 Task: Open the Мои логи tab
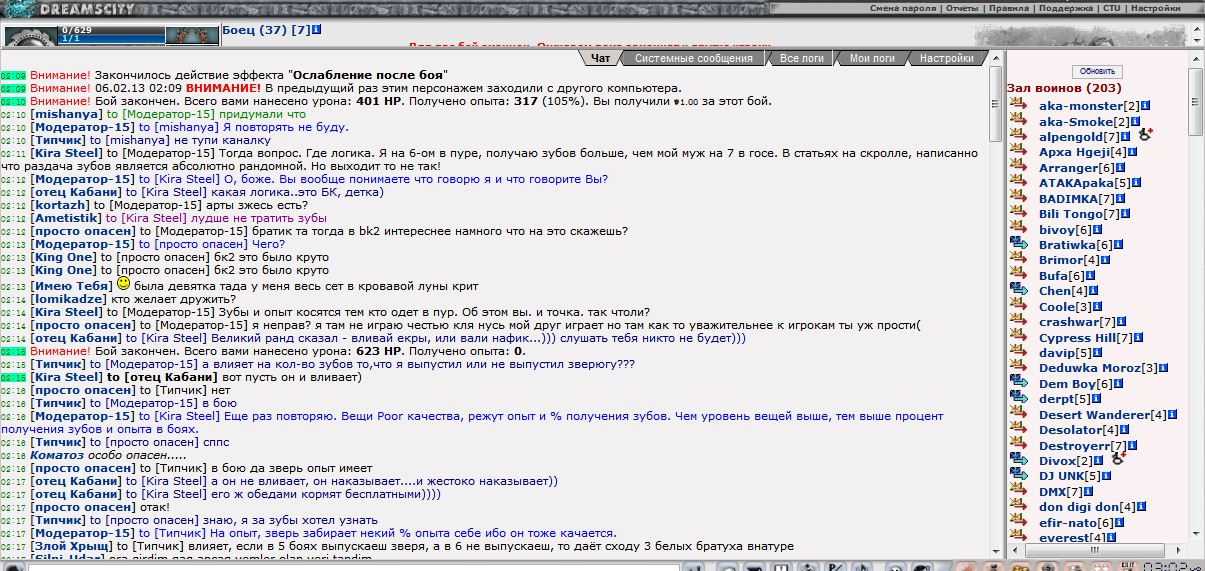(x=872, y=59)
